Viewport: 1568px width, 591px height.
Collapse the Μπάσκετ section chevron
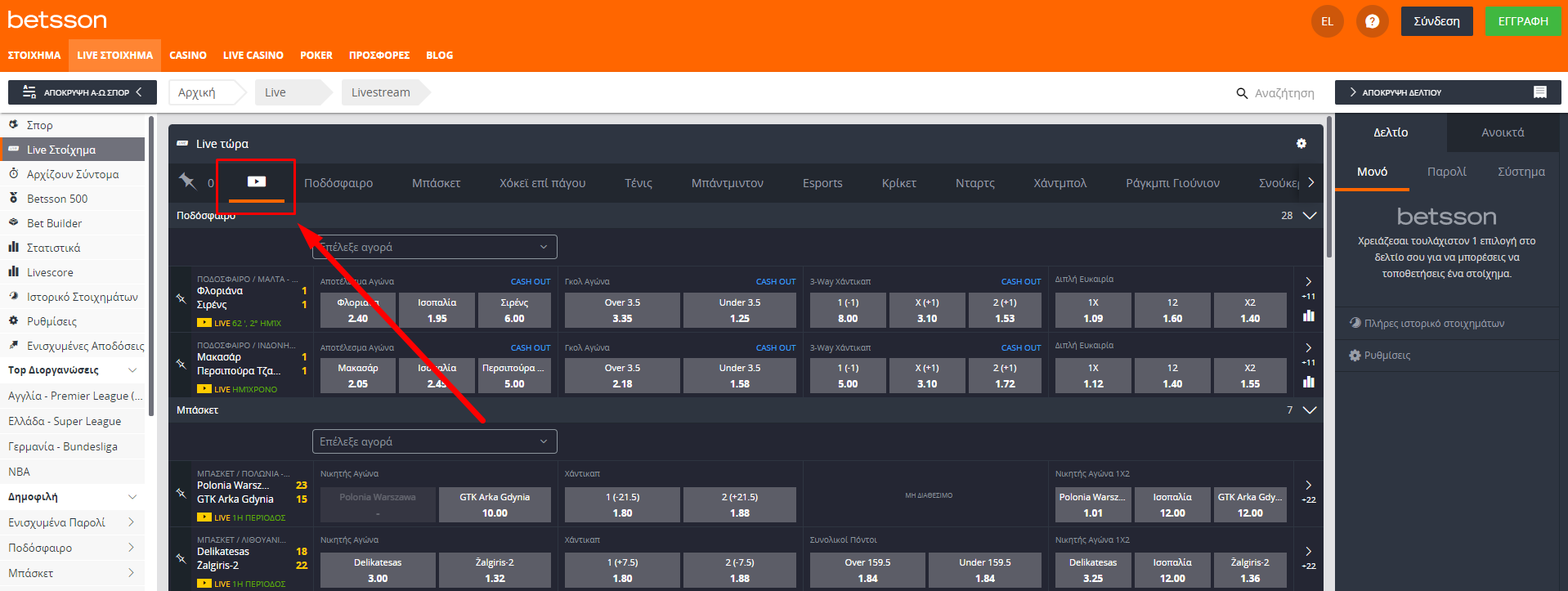(x=1309, y=410)
